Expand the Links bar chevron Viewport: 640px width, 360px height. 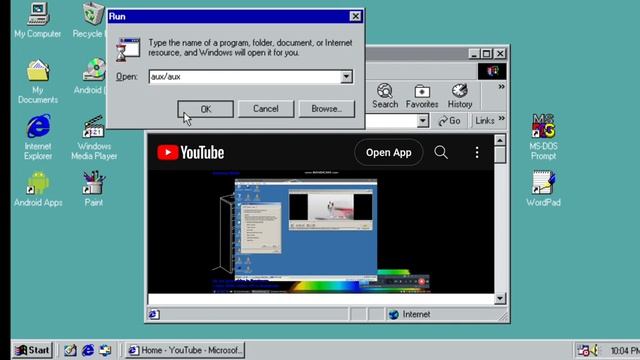click(502, 118)
